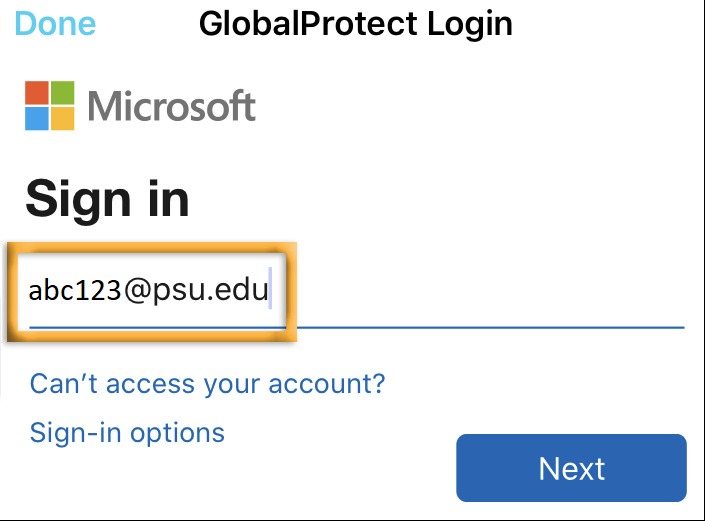Click the Microsoft four-square logo
The width and height of the screenshot is (705, 521).
click(x=50, y=105)
